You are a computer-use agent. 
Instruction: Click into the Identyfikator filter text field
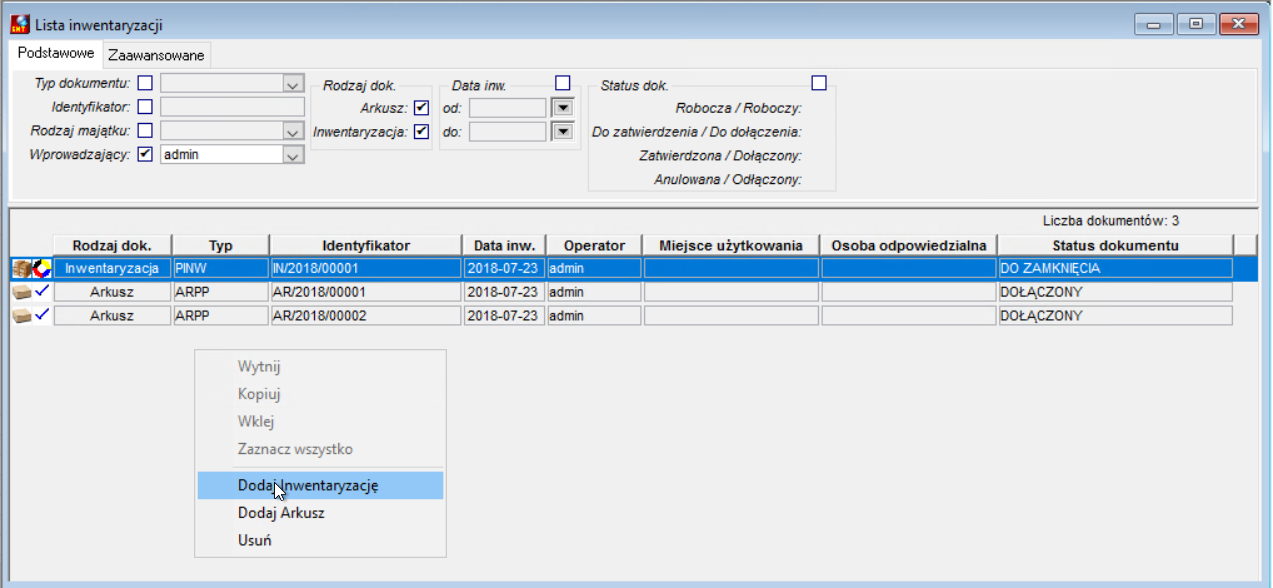[x=232, y=107]
